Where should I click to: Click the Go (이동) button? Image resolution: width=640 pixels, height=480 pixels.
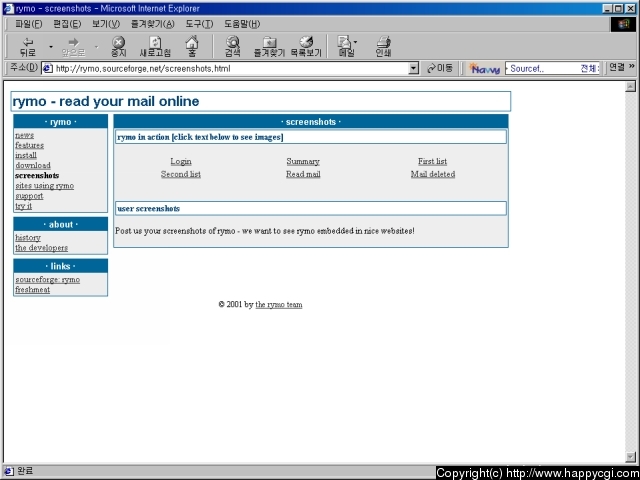pos(440,68)
